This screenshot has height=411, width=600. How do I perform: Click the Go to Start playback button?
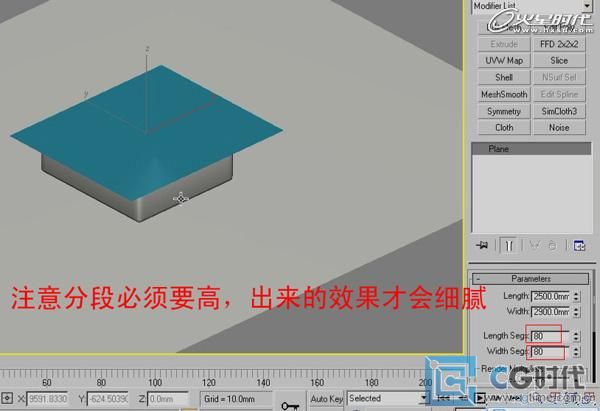point(443,398)
